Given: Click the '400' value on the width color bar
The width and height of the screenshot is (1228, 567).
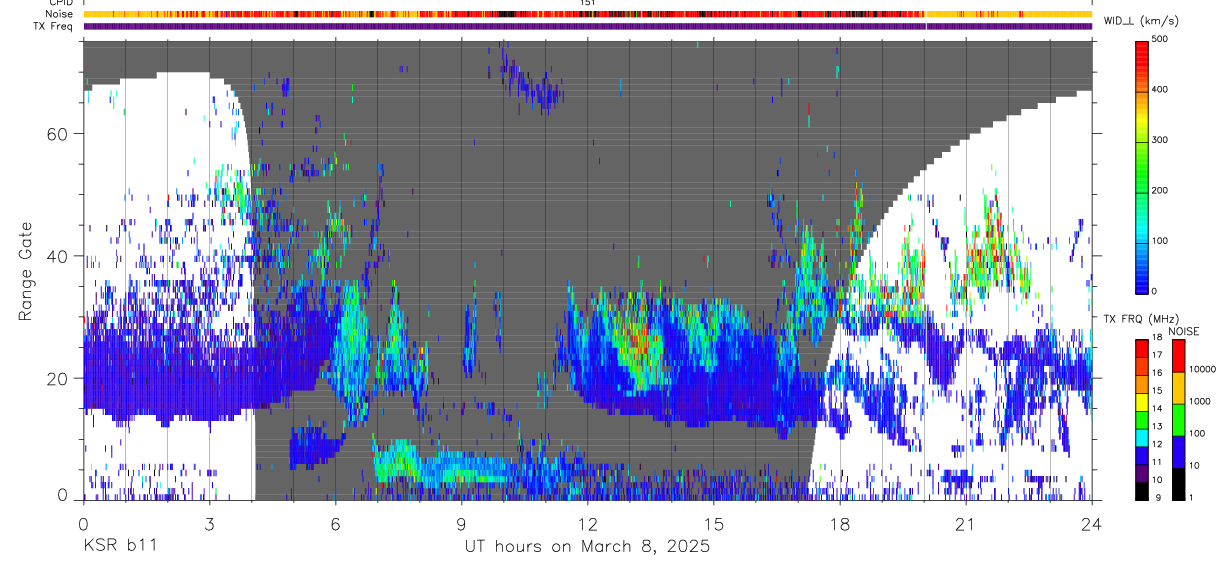Looking at the screenshot, I should click(x=1162, y=89).
